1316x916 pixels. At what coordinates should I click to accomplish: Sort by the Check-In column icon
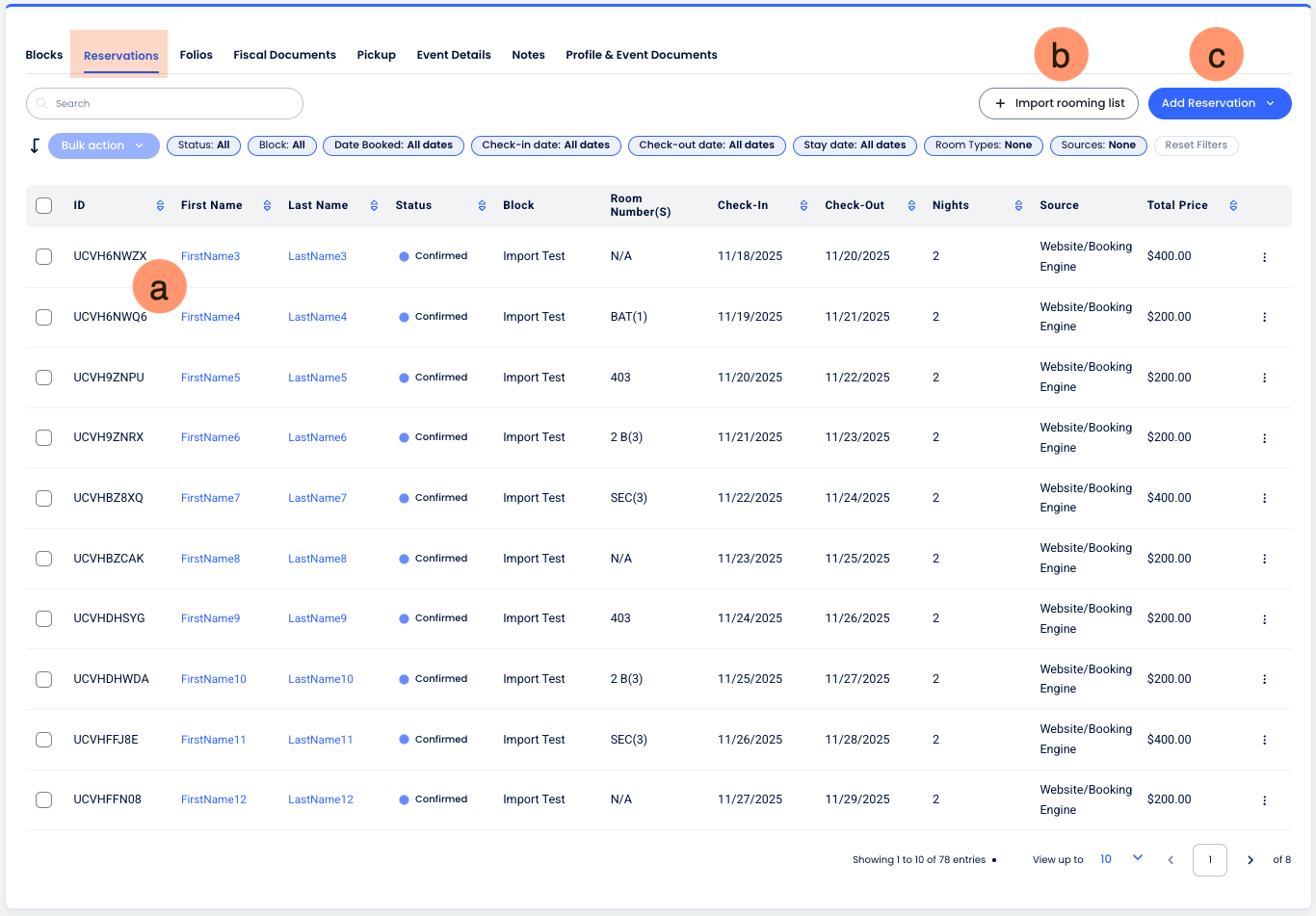(x=803, y=205)
